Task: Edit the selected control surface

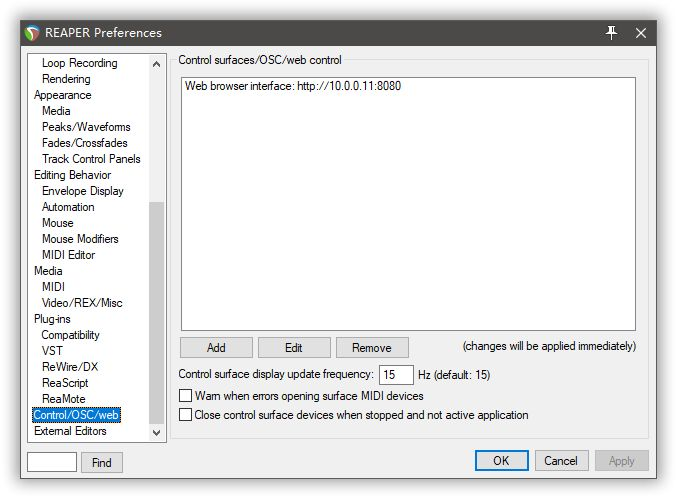Action: click(294, 347)
